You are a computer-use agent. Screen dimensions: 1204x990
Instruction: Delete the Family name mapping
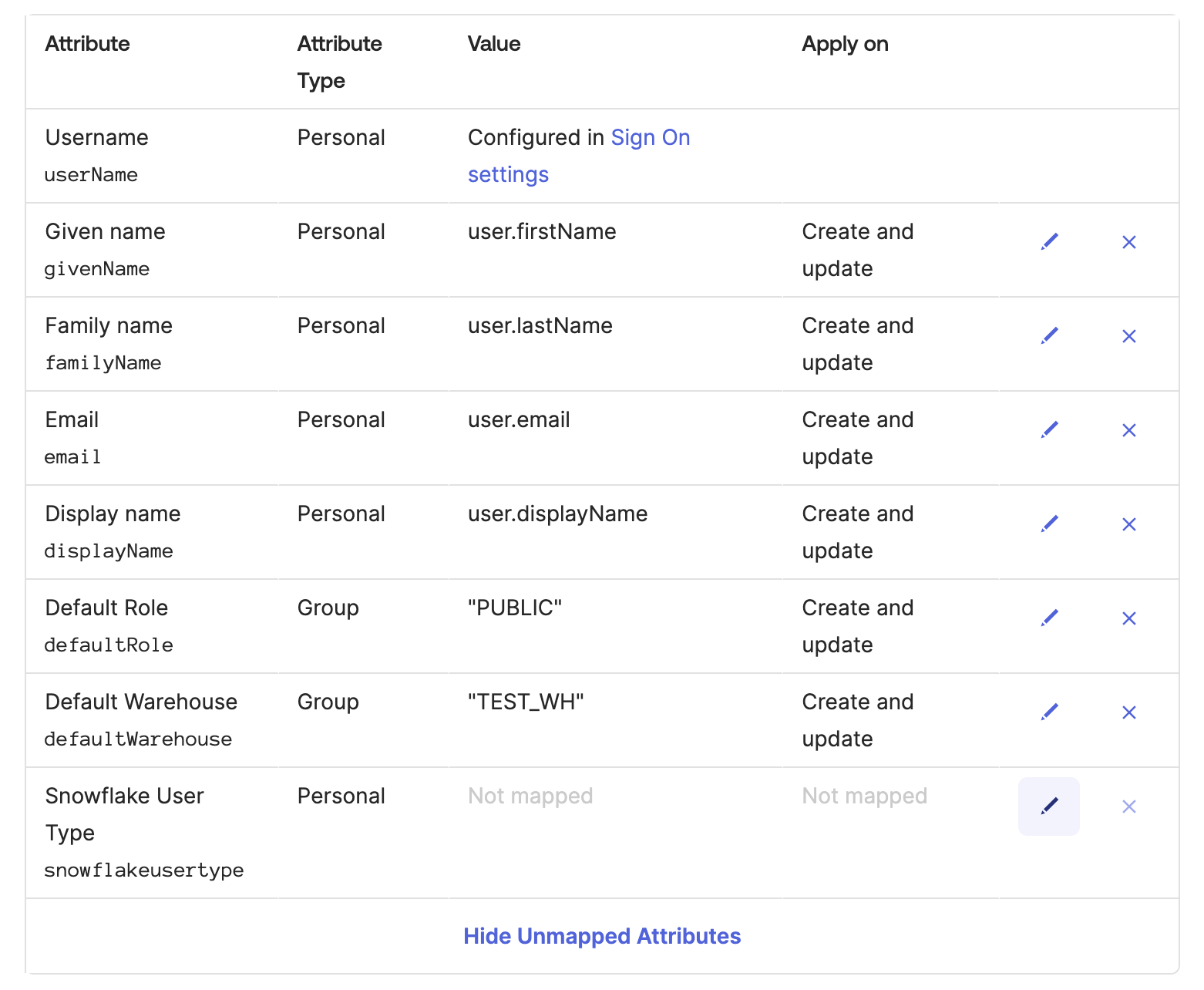pyautogui.click(x=1128, y=336)
